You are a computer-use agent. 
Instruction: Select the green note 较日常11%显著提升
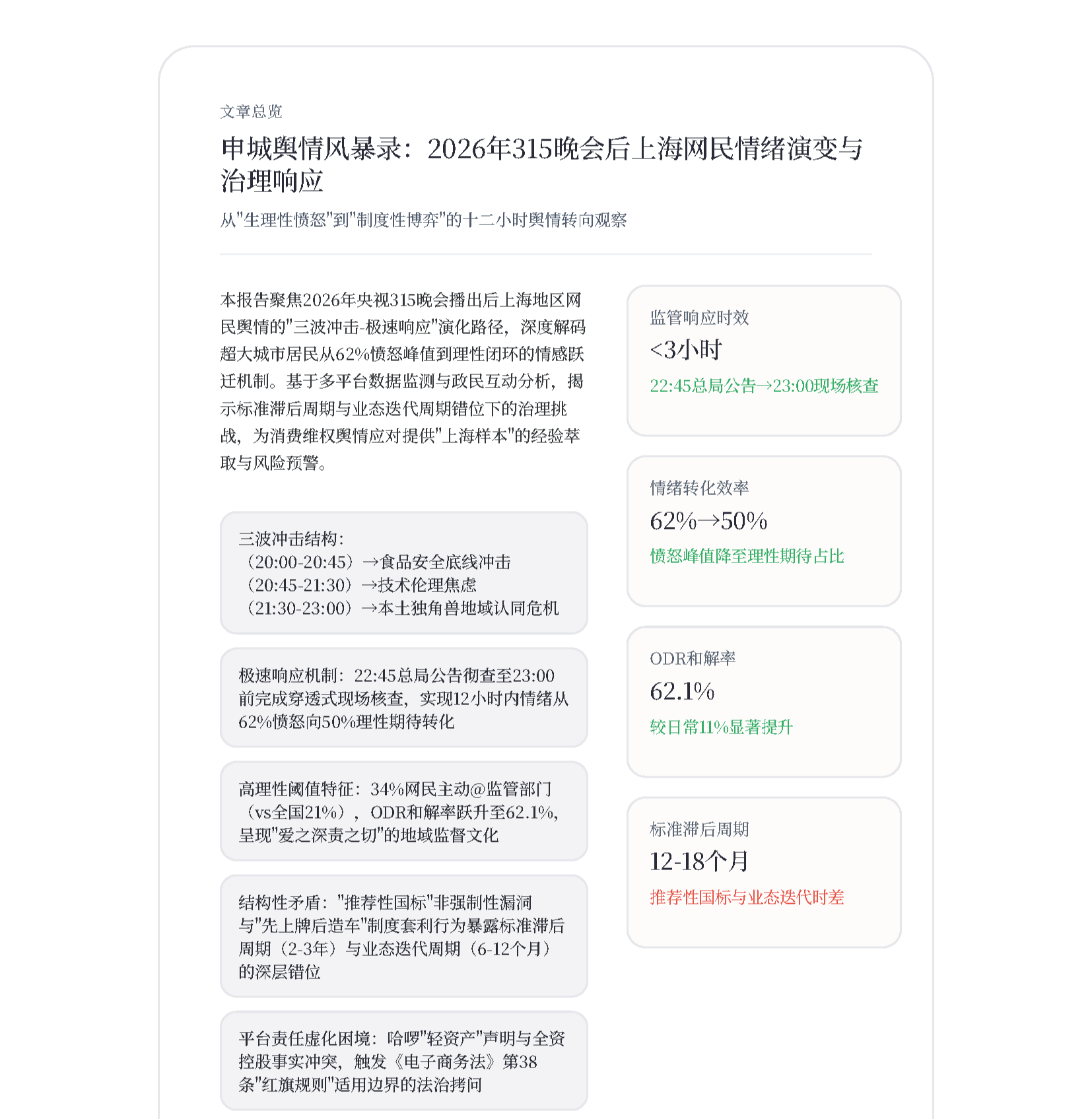click(x=720, y=727)
